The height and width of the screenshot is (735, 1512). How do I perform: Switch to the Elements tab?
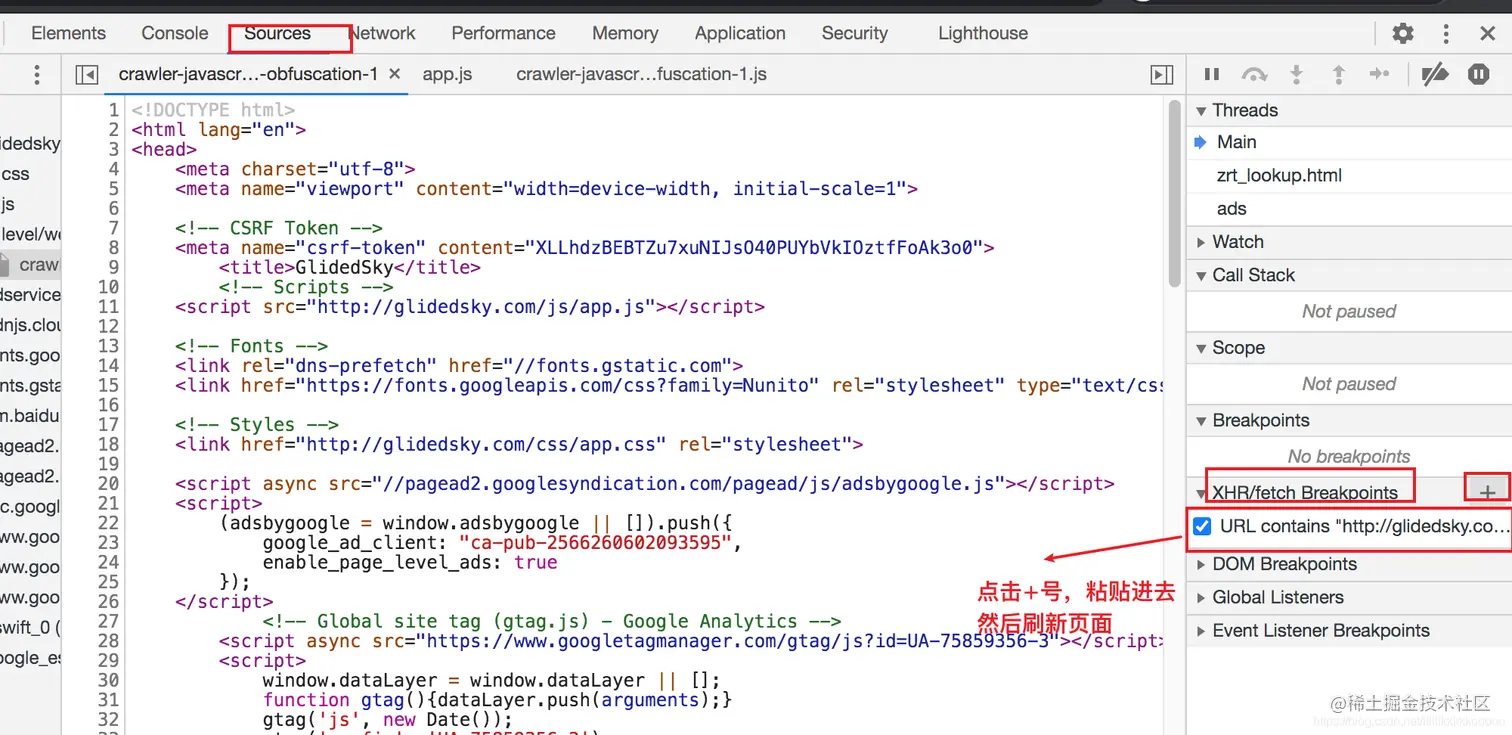pyautogui.click(x=68, y=33)
